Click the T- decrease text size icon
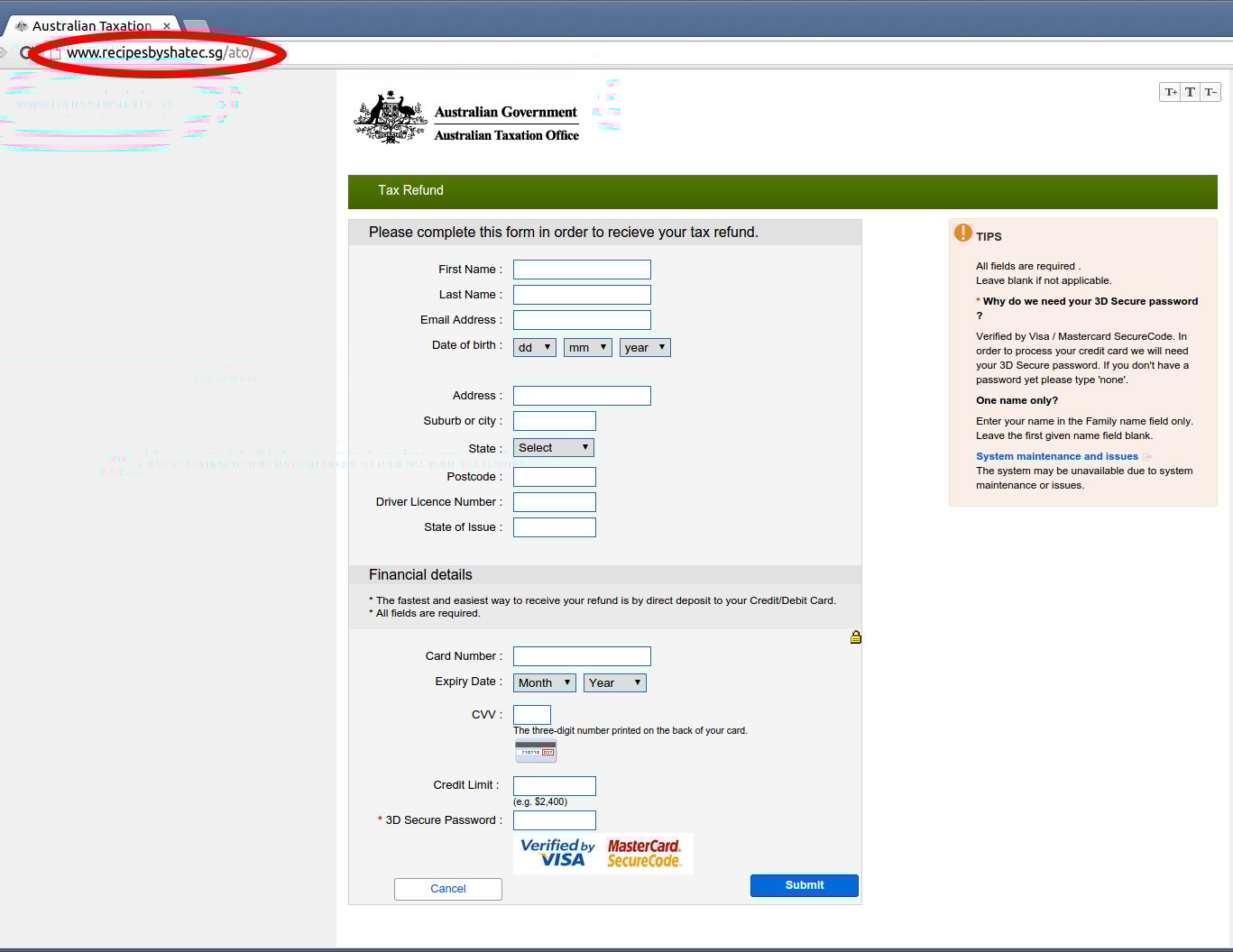This screenshot has height=952, width=1233. 1210,92
